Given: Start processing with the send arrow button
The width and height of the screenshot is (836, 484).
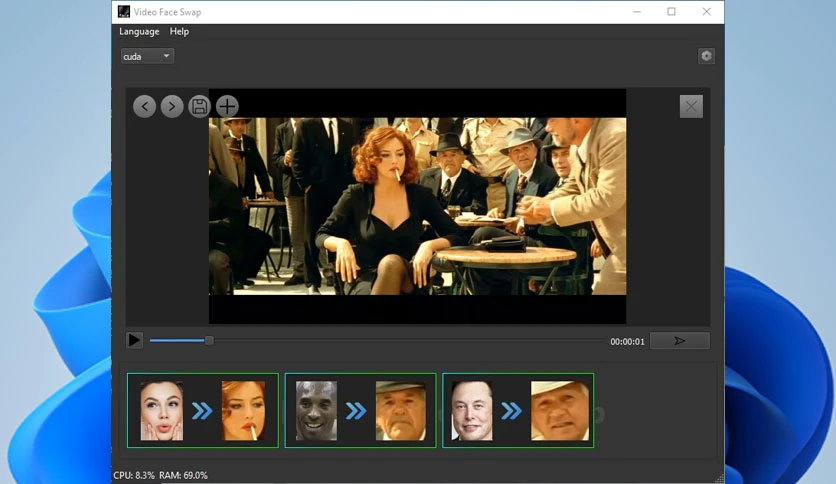Looking at the screenshot, I should point(680,341).
